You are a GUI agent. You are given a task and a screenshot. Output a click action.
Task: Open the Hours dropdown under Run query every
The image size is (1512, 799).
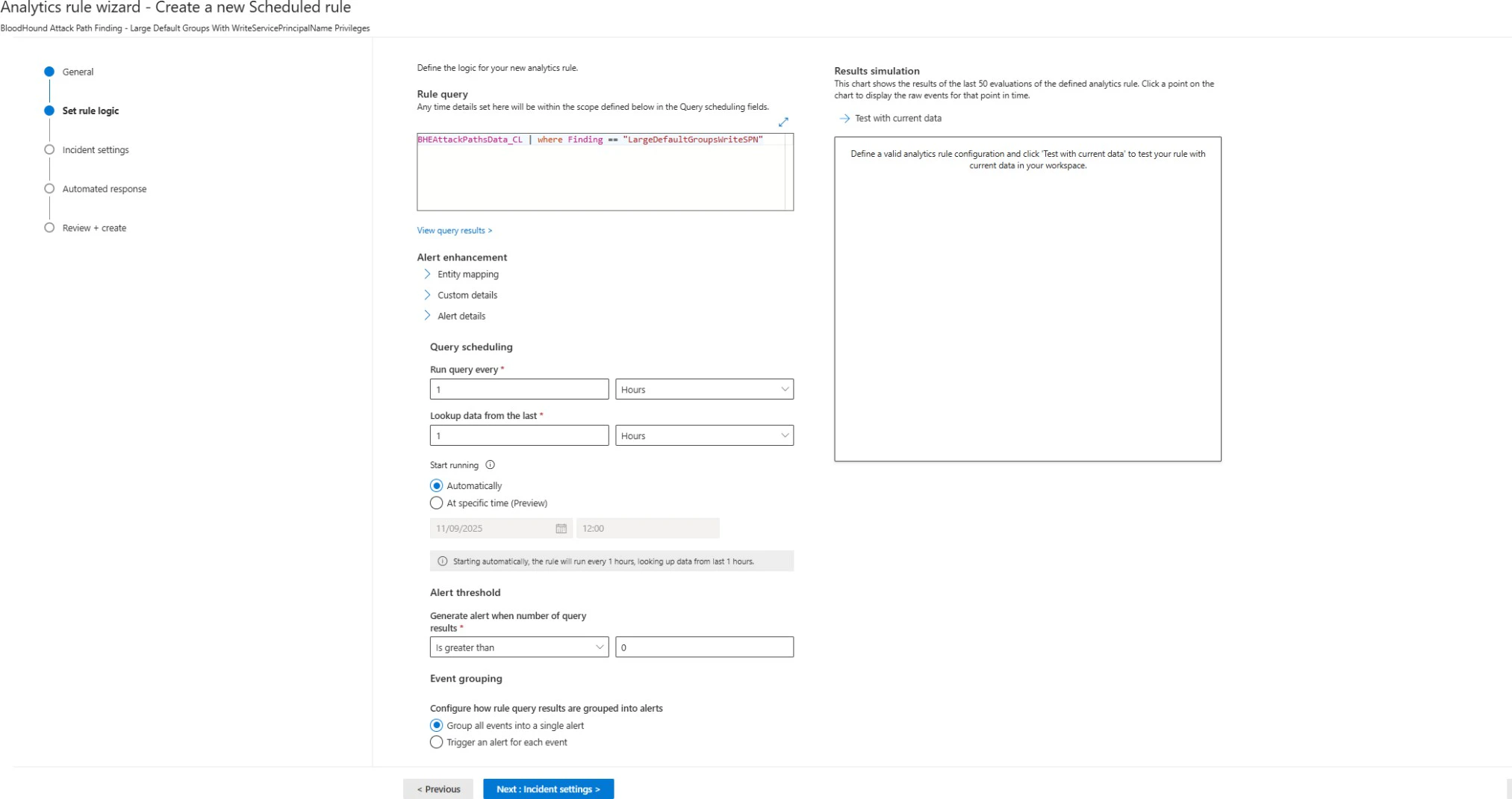point(704,389)
